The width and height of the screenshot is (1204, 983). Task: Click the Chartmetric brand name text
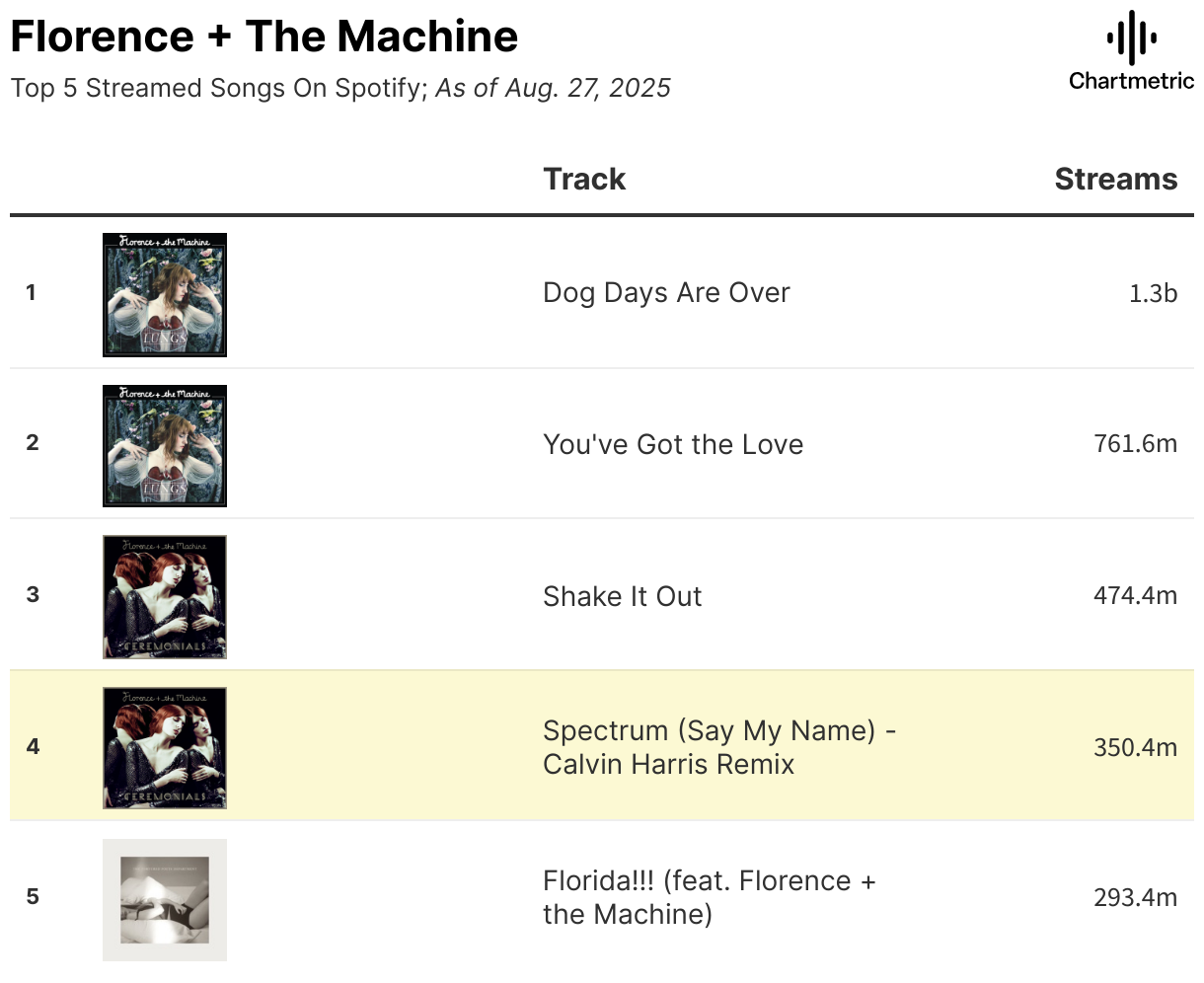(x=1132, y=81)
